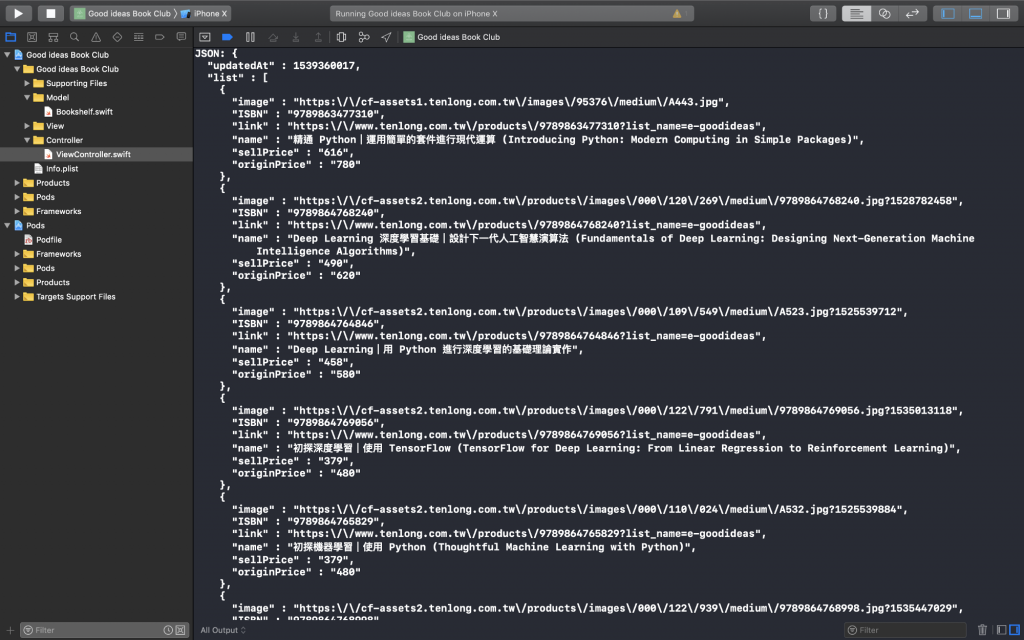Click the Step Into button

coord(296,37)
